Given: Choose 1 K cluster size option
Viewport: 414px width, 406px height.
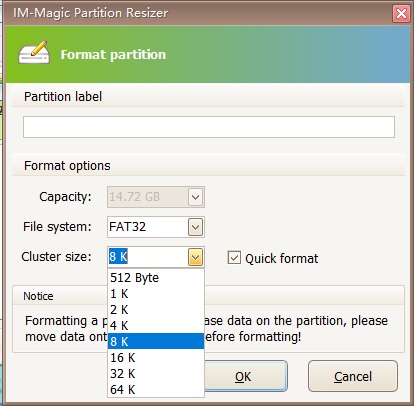Looking at the screenshot, I should pyautogui.click(x=156, y=294).
